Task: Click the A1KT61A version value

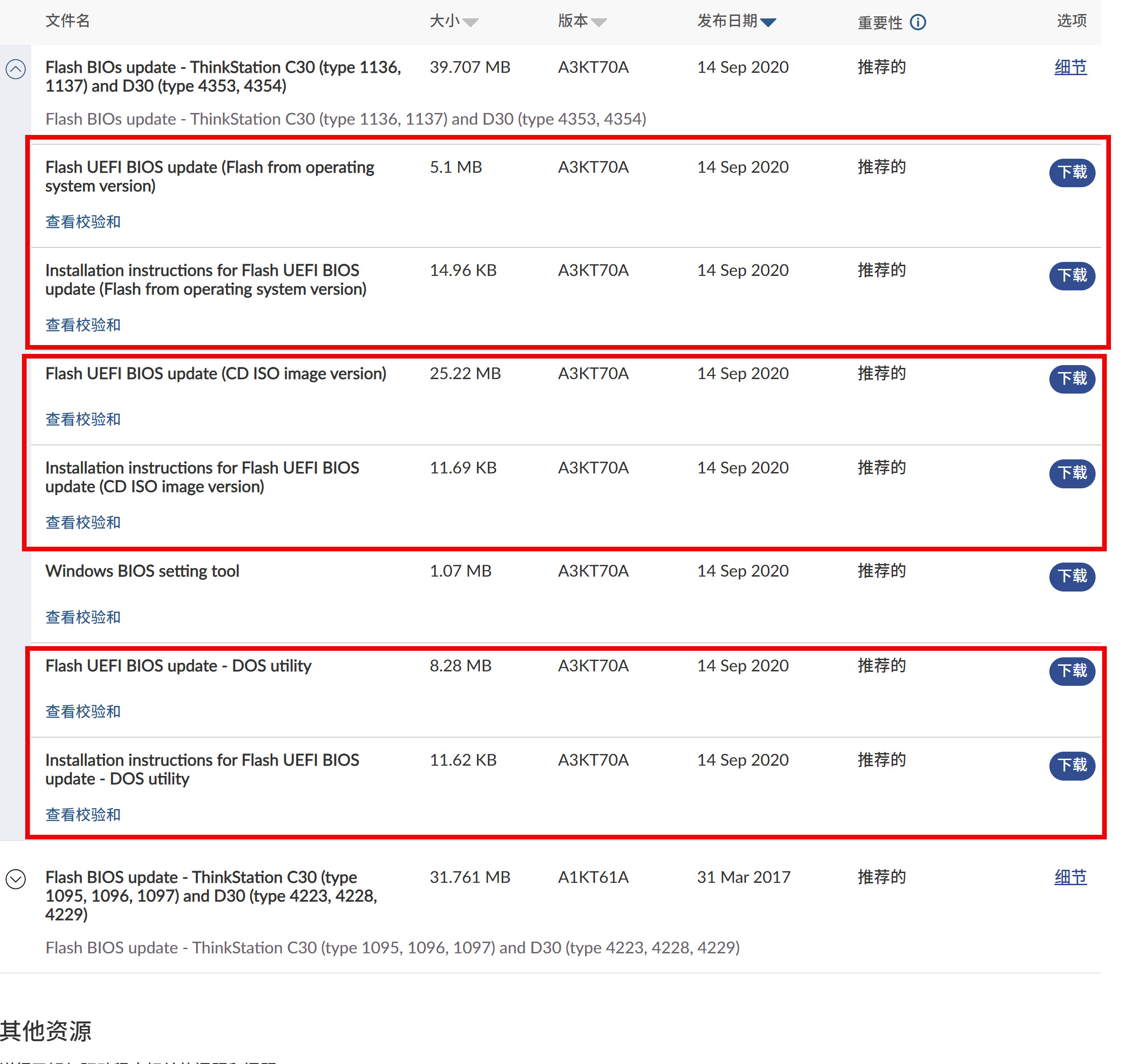Action: (x=593, y=877)
